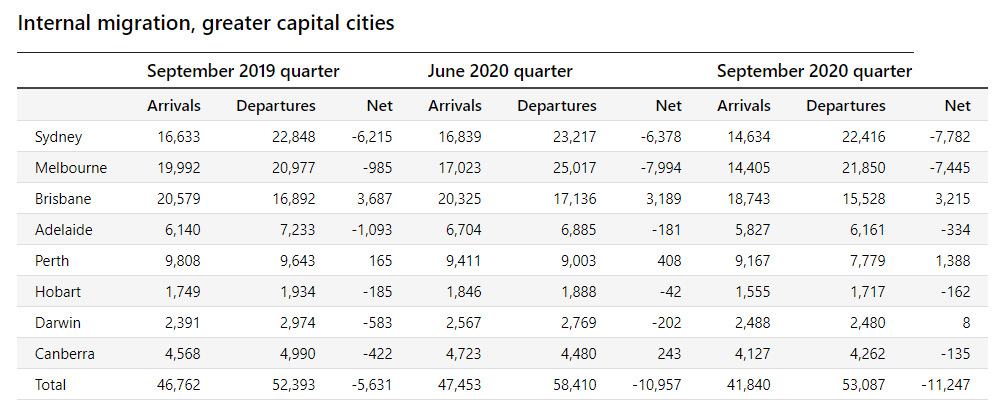Select the September 2020 quarter column group header
Viewport: 1004px width, 420px height.
click(814, 71)
